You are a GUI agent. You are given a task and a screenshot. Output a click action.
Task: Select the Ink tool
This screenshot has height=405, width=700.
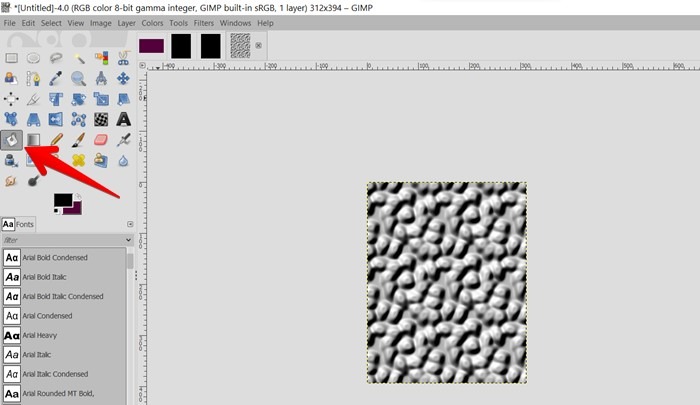pyautogui.click(x=11, y=161)
